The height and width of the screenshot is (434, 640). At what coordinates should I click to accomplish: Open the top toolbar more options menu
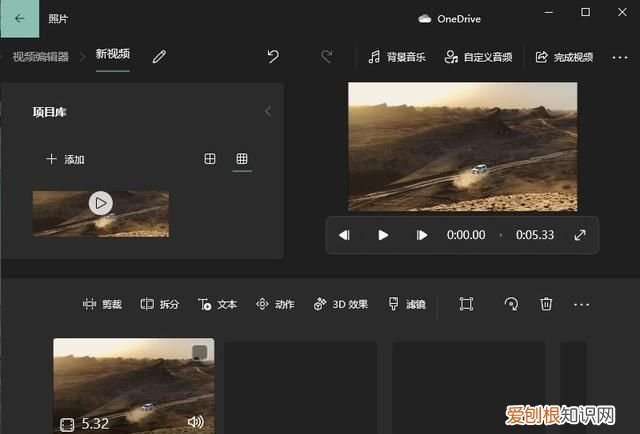tap(618, 57)
